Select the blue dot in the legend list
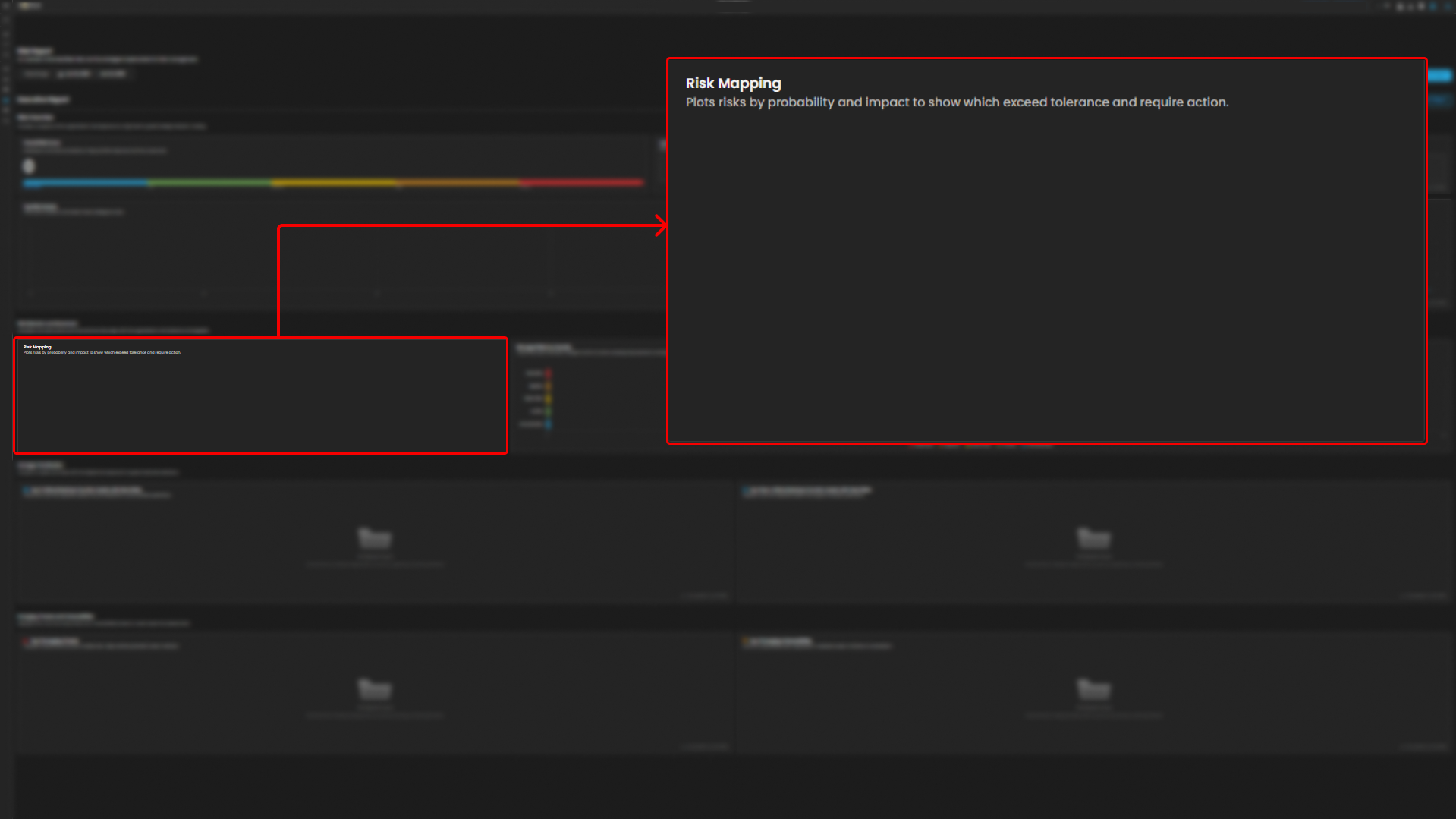 pyautogui.click(x=548, y=424)
